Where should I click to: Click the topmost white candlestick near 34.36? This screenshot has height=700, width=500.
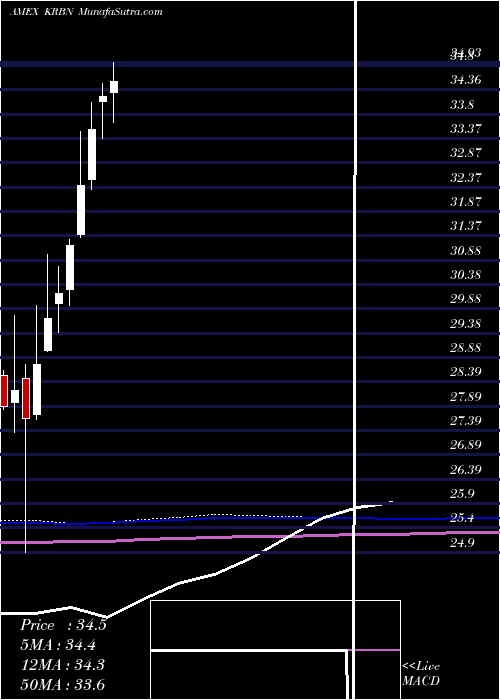click(114, 87)
